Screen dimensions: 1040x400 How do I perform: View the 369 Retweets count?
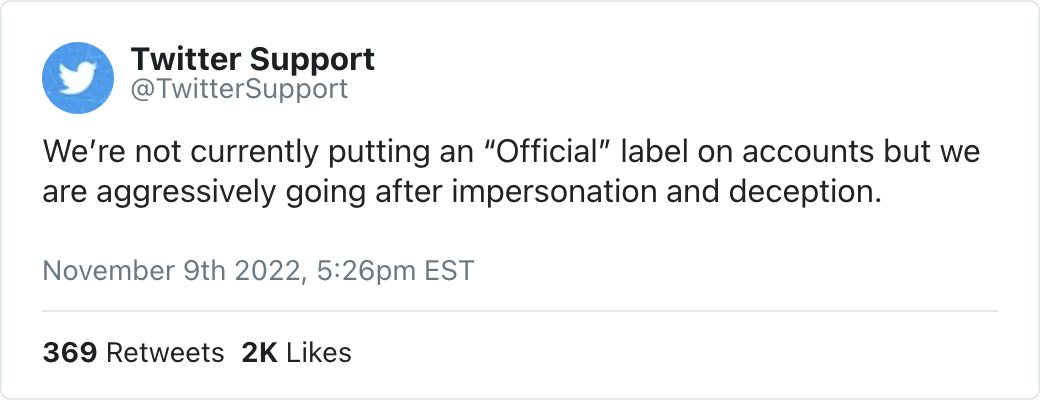click(x=133, y=352)
